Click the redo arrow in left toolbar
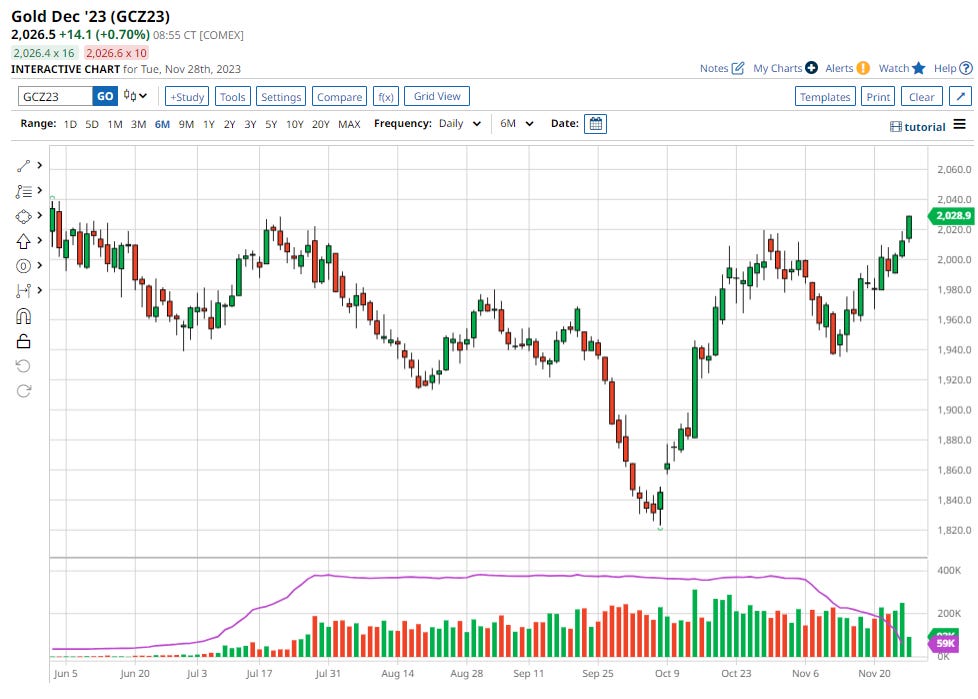 [x=24, y=390]
